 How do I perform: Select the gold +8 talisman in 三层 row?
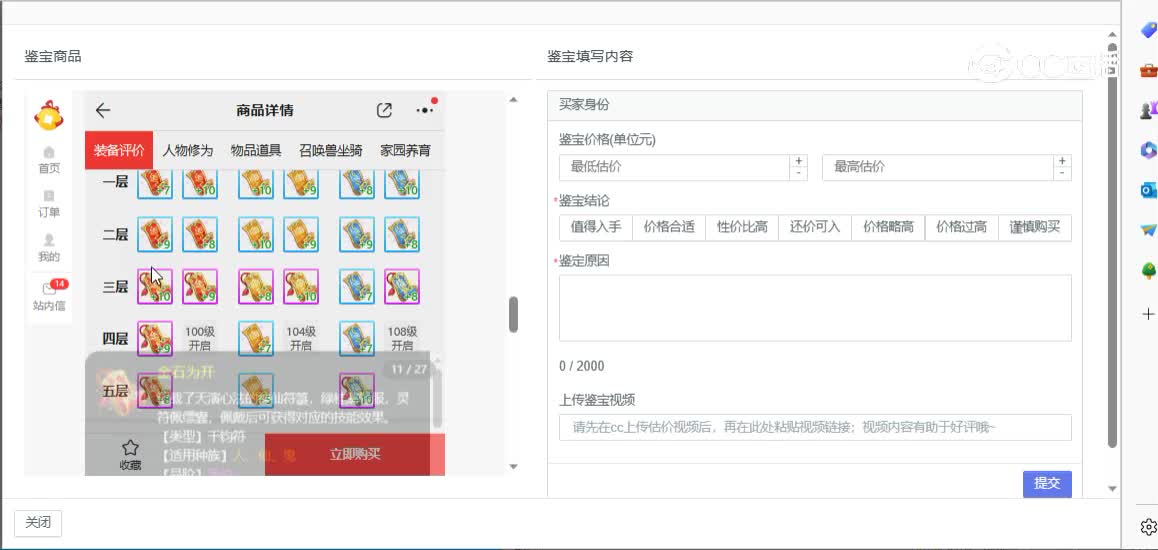pos(256,286)
